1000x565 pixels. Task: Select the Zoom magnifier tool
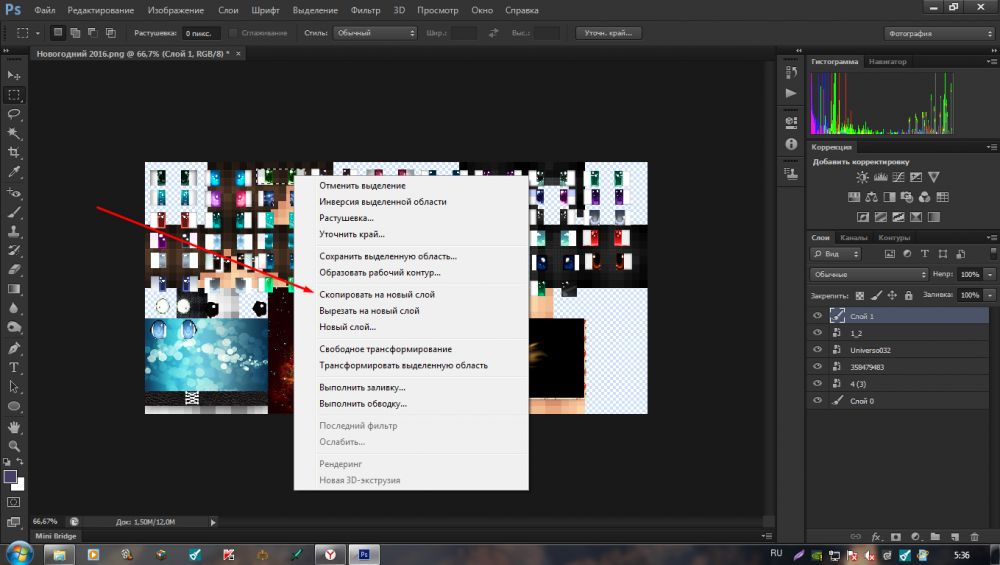(x=14, y=445)
